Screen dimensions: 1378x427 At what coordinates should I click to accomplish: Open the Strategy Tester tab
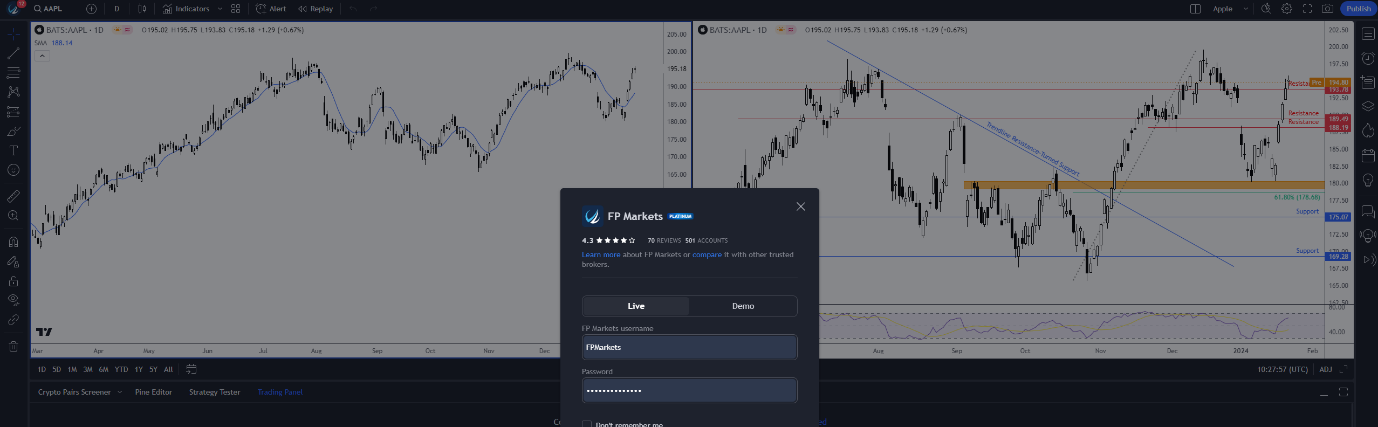[216, 392]
